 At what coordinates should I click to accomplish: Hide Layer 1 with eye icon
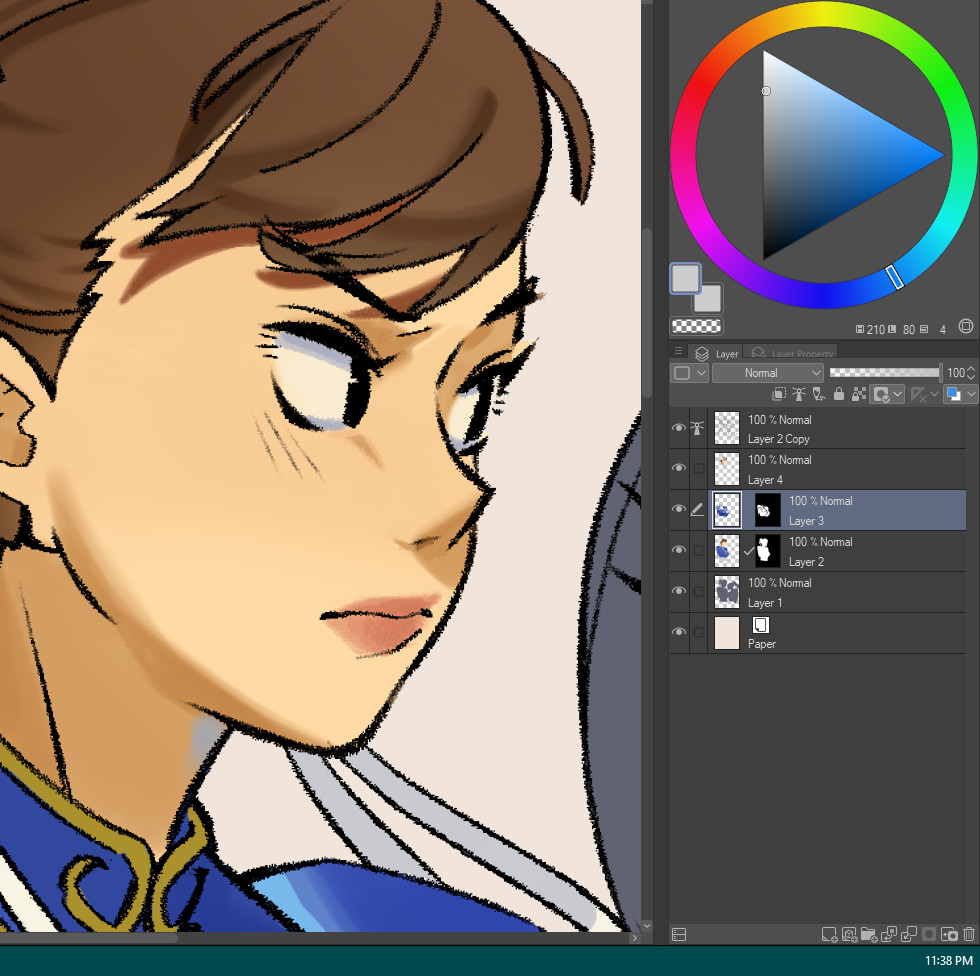pos(679,591)
